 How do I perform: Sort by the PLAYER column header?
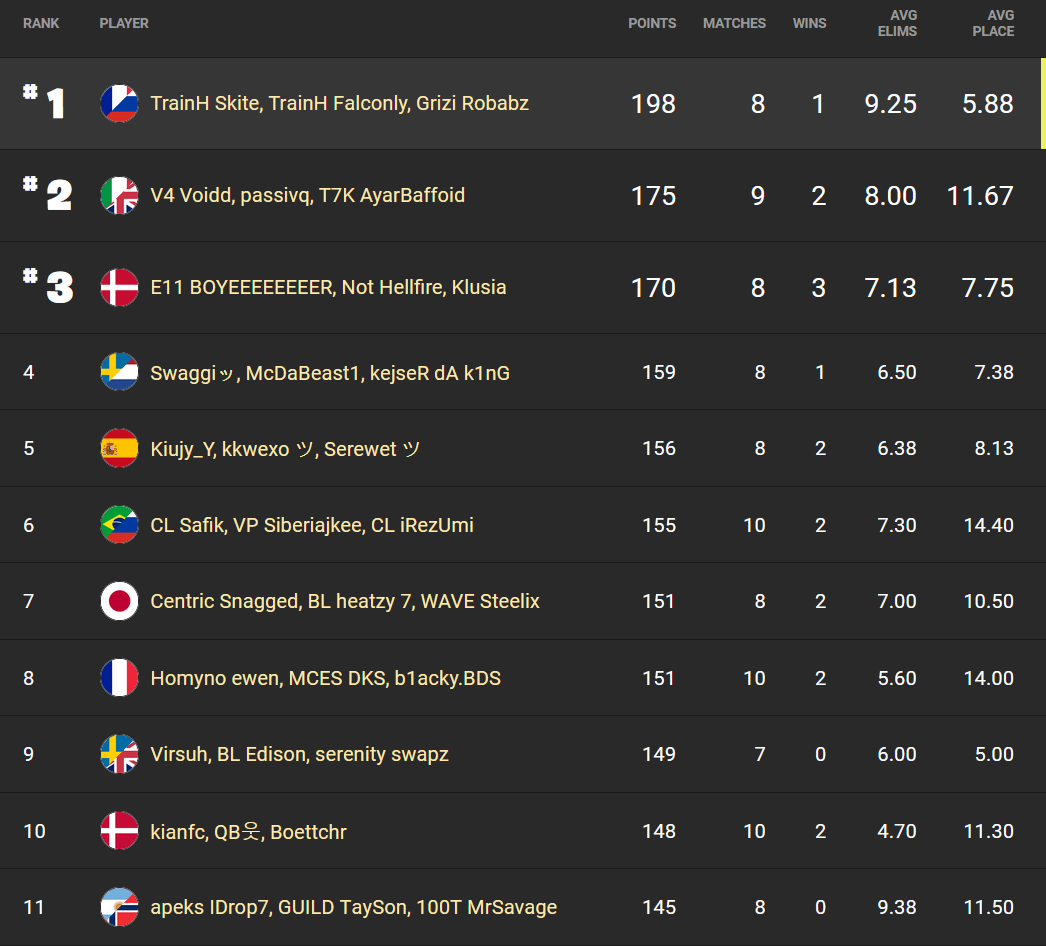(124, 23)
